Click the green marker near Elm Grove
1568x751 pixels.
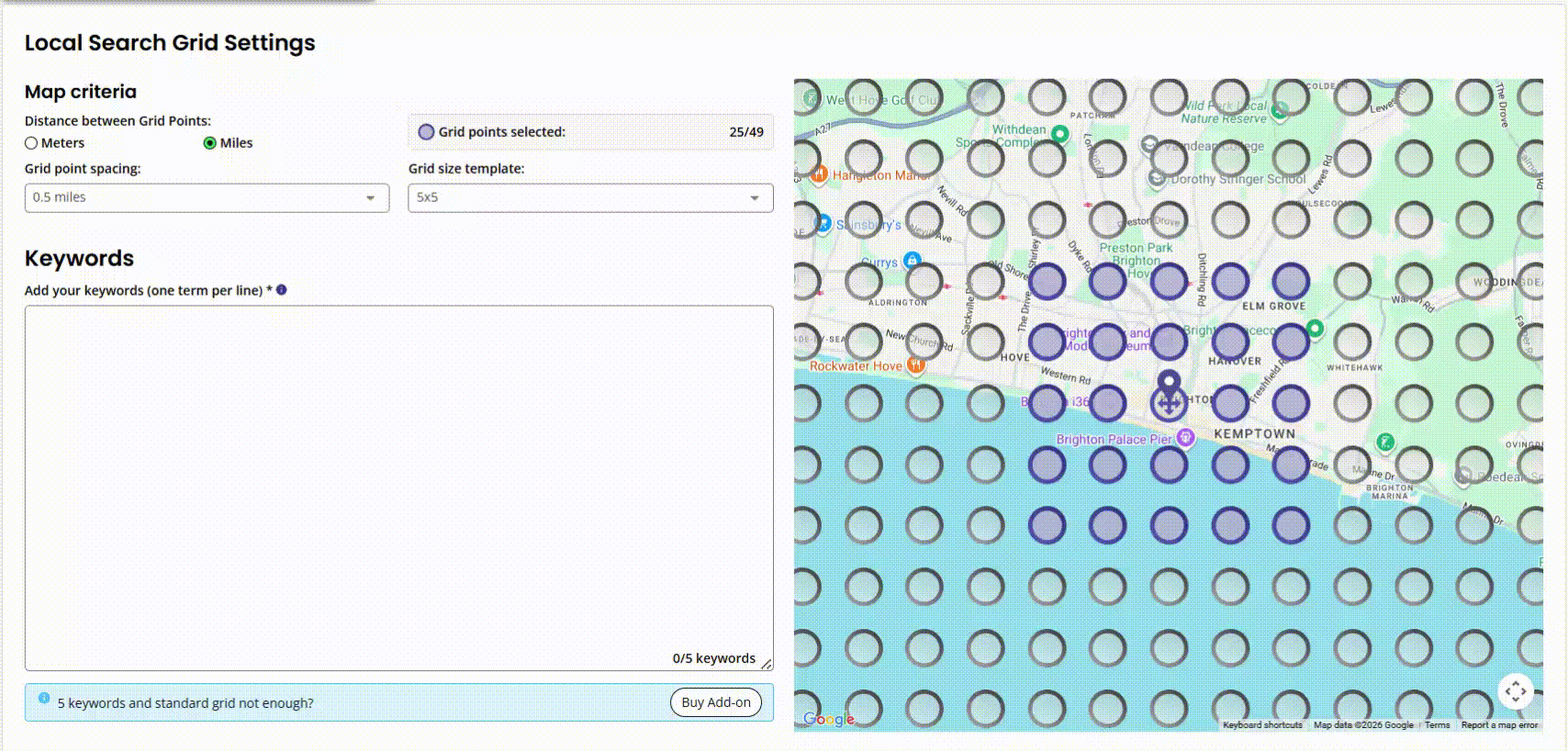[1315, 329]
